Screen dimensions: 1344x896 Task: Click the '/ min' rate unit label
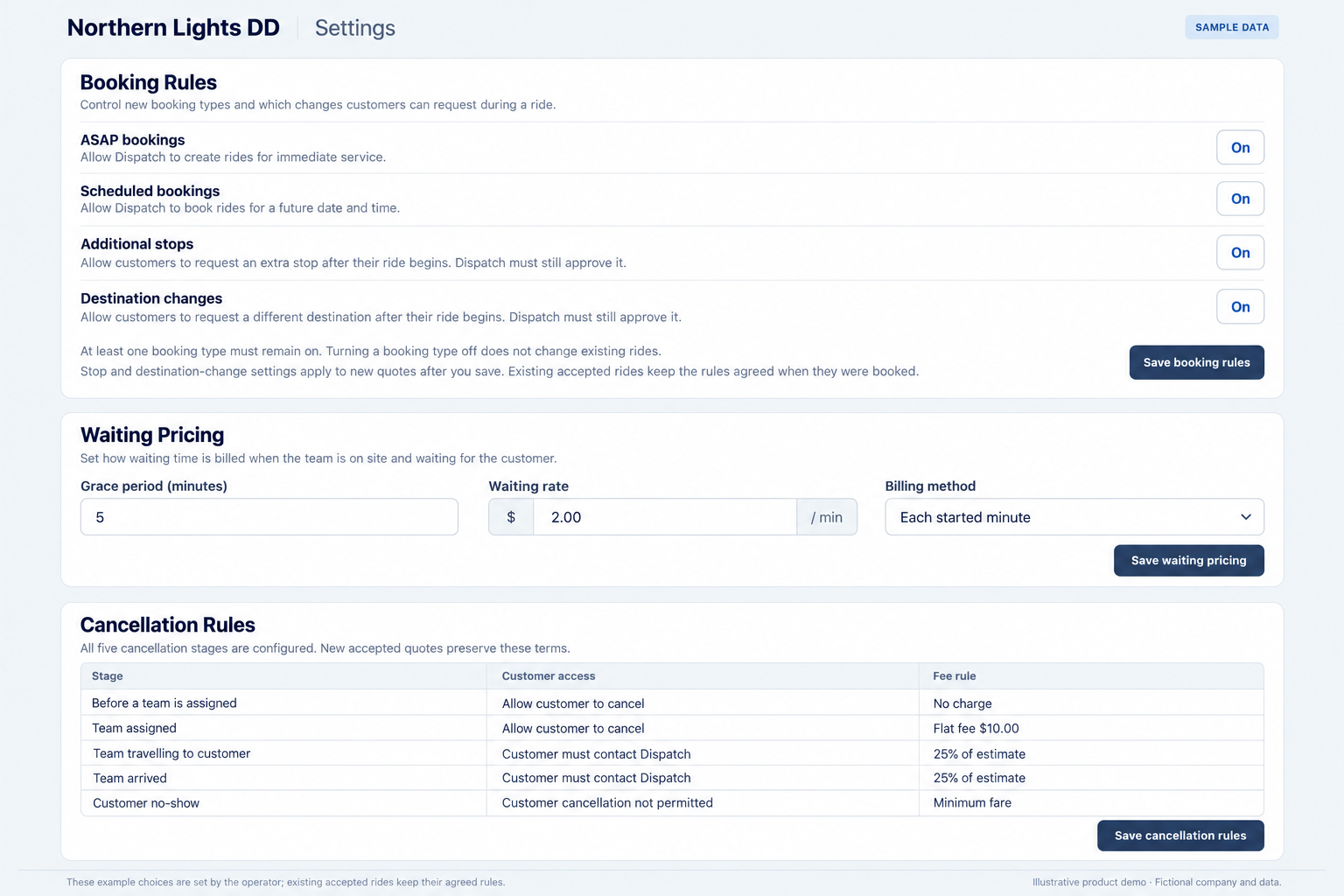[827, 517]
